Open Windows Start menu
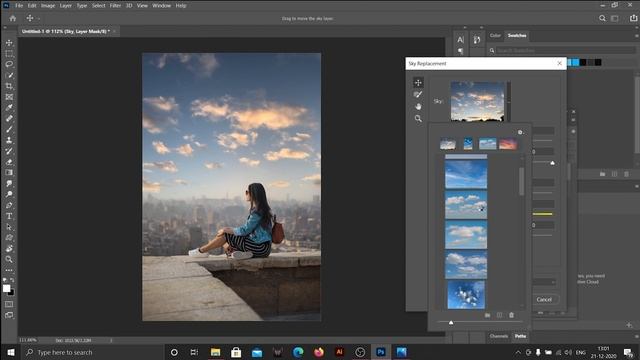 [11, 352]
